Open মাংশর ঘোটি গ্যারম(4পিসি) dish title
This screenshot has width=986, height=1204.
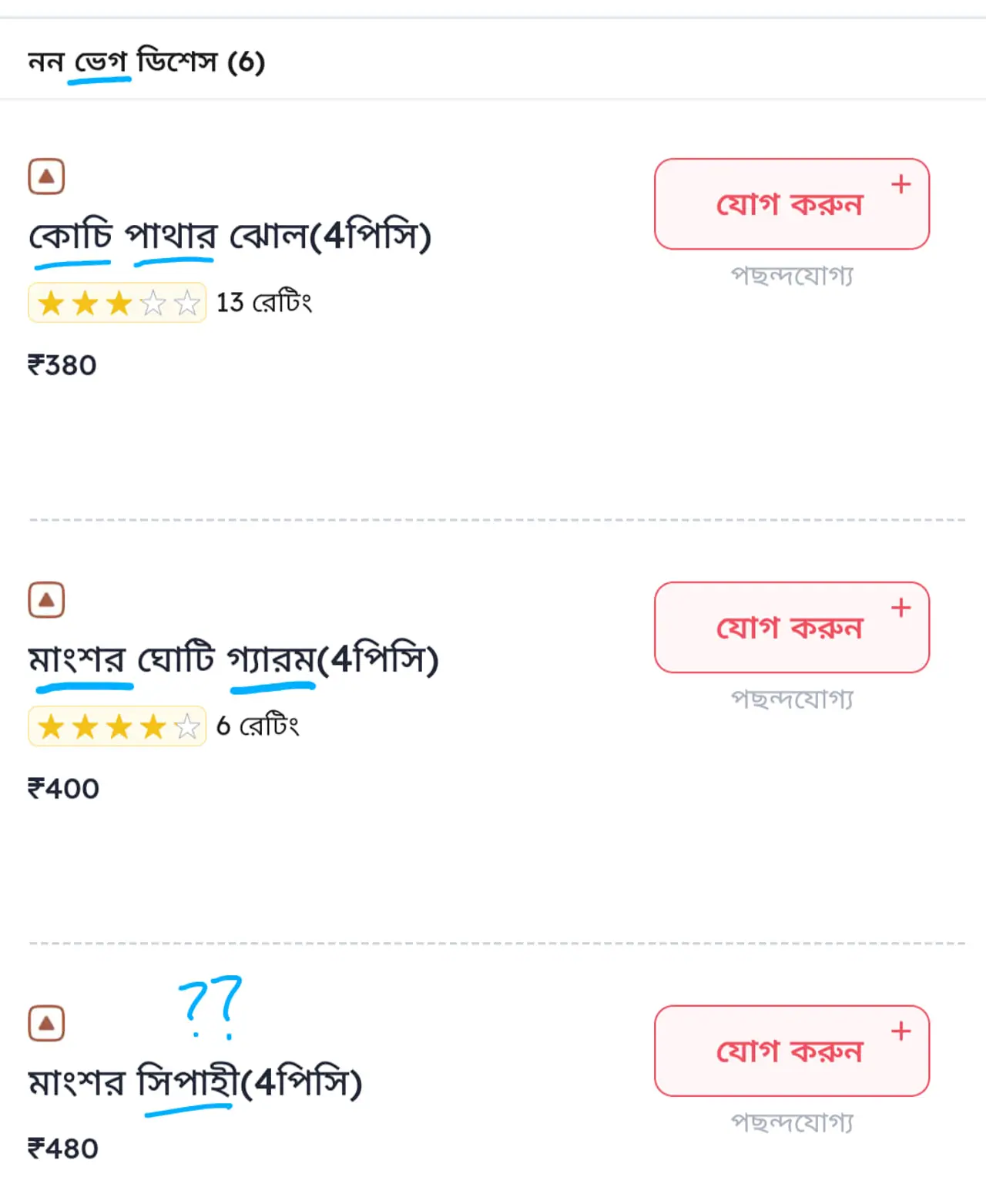233,659
